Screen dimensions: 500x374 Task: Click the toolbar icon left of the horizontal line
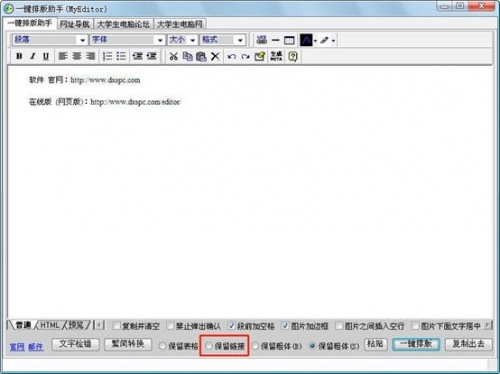(x=262, y=40)
